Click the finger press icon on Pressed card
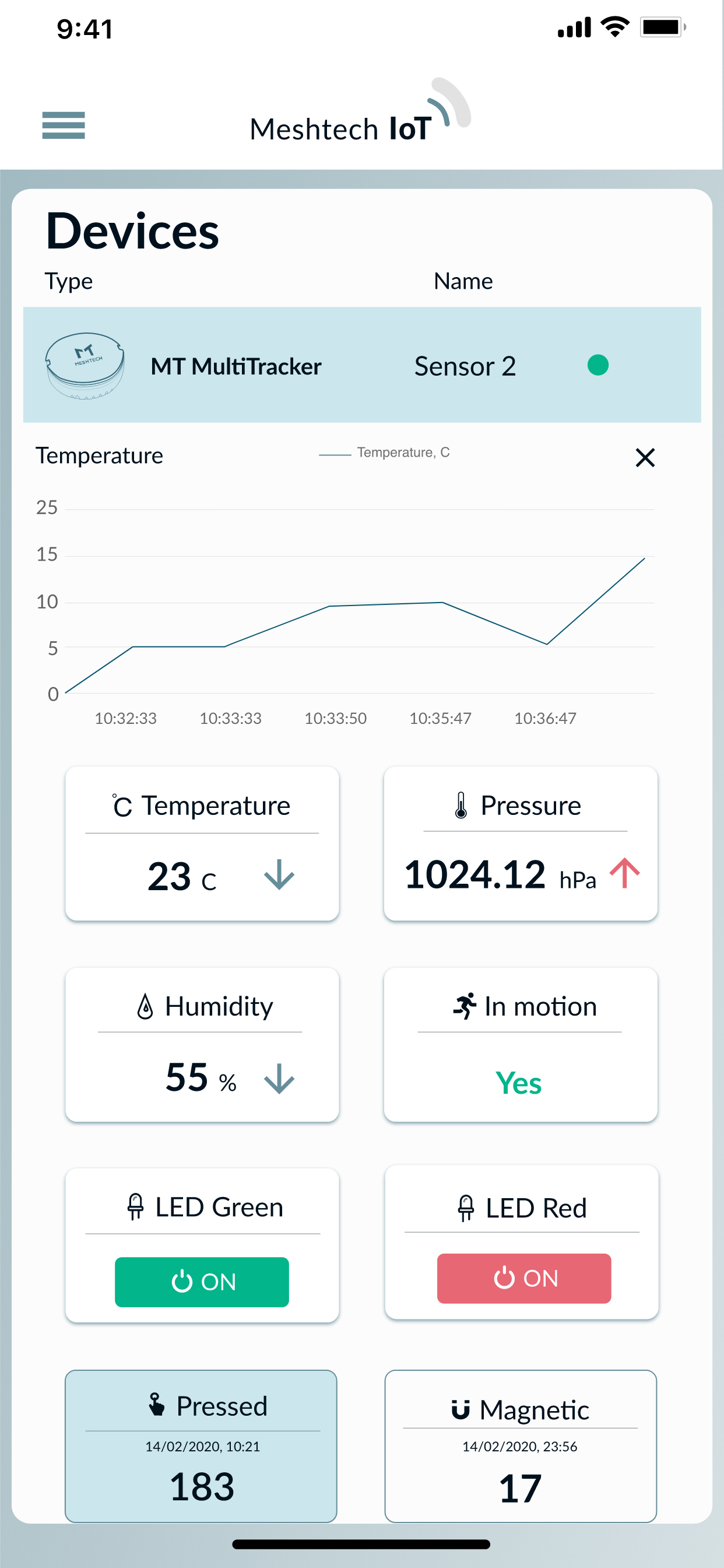724x1568 pixels. click(x=156, y=1405)
